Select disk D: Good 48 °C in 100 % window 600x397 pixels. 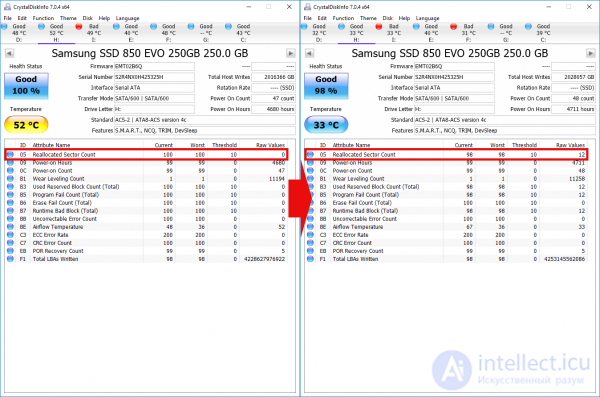(15, 33)
